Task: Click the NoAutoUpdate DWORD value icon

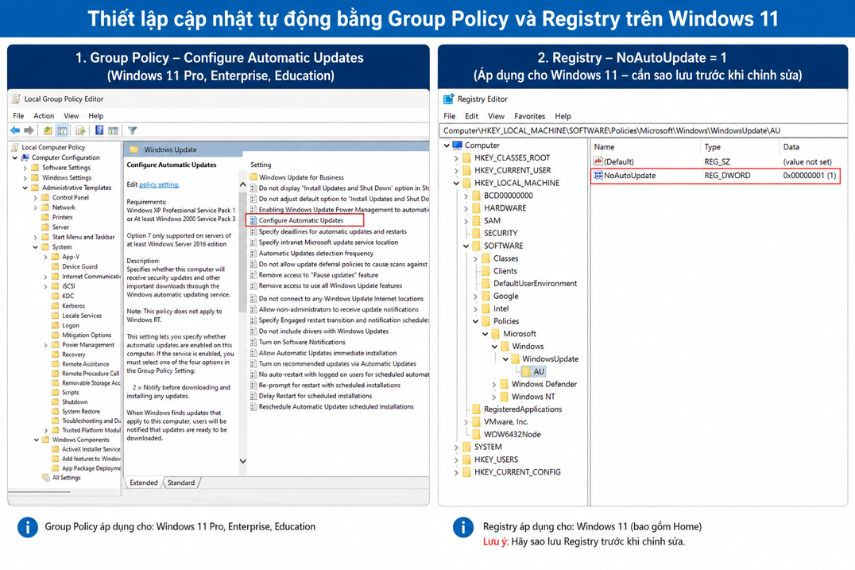Action: tap(598, 175)
